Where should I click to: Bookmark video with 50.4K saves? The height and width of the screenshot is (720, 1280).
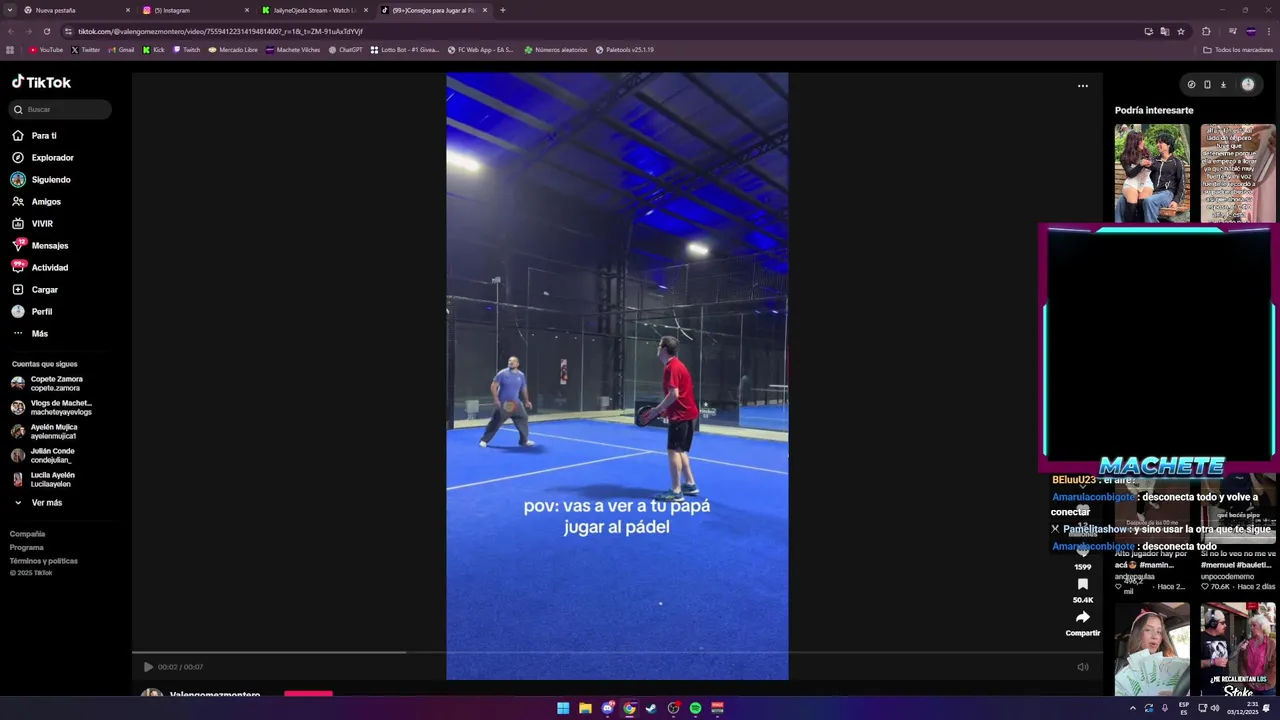[x=1082, y=585]
